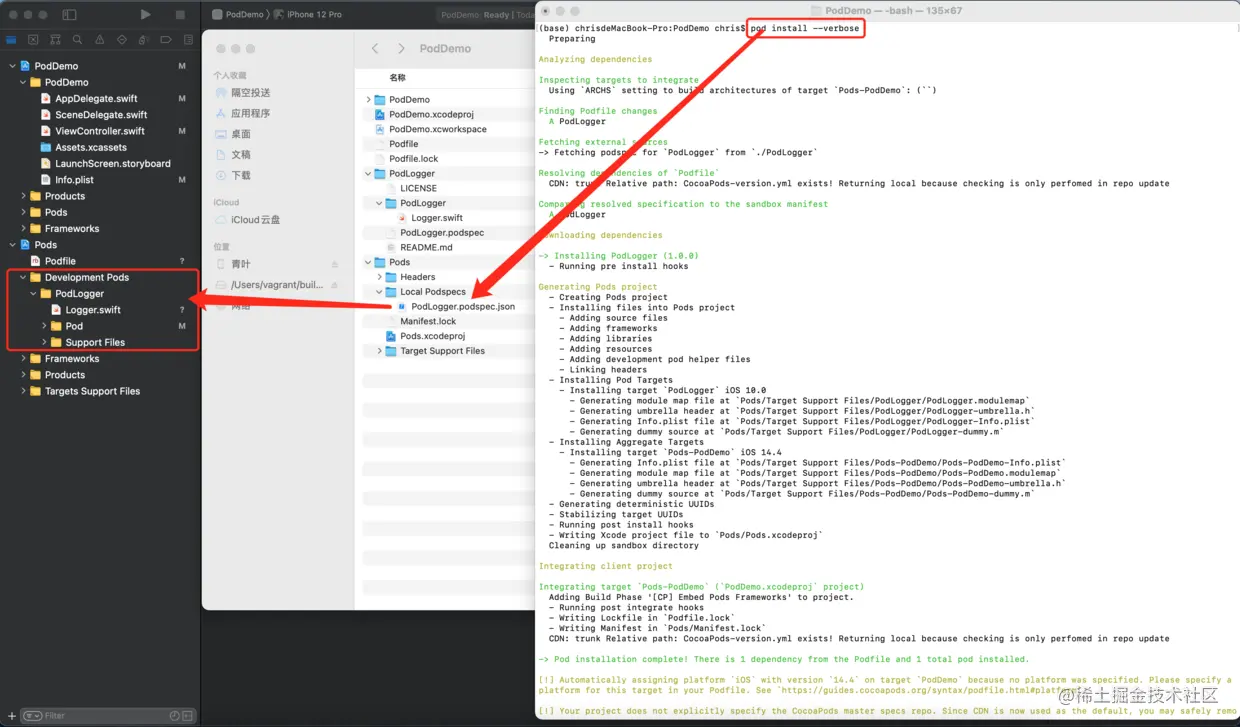
Task: Open the Podfile under Pods project in Xcode
Action: pos(60,261)
